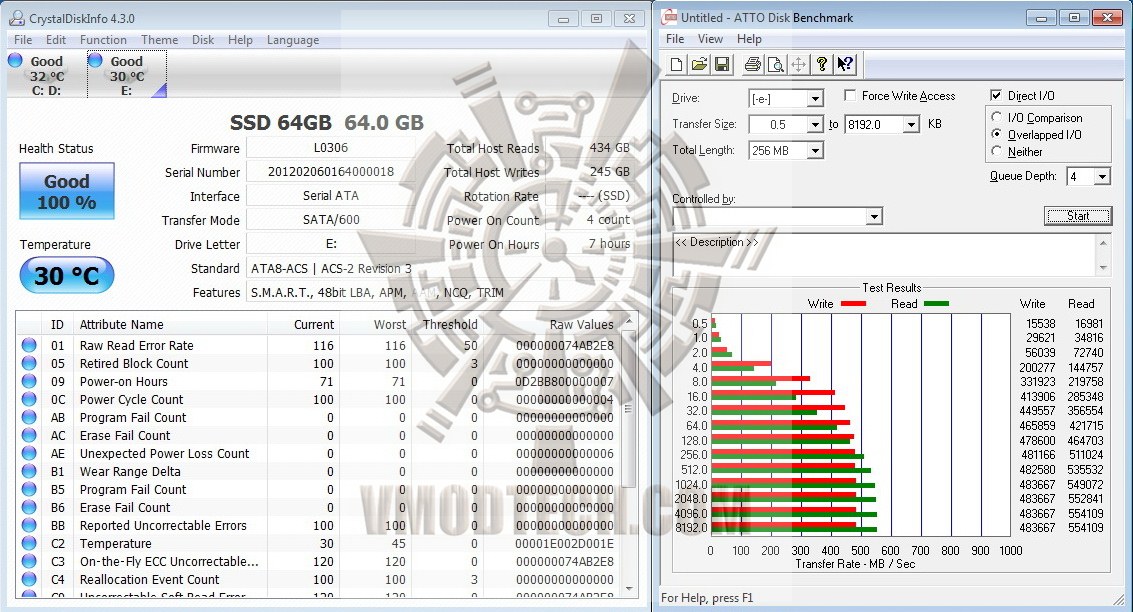Click the green Read legend swatch
This screenshot has height=612, width=1133.
(936, 304)
